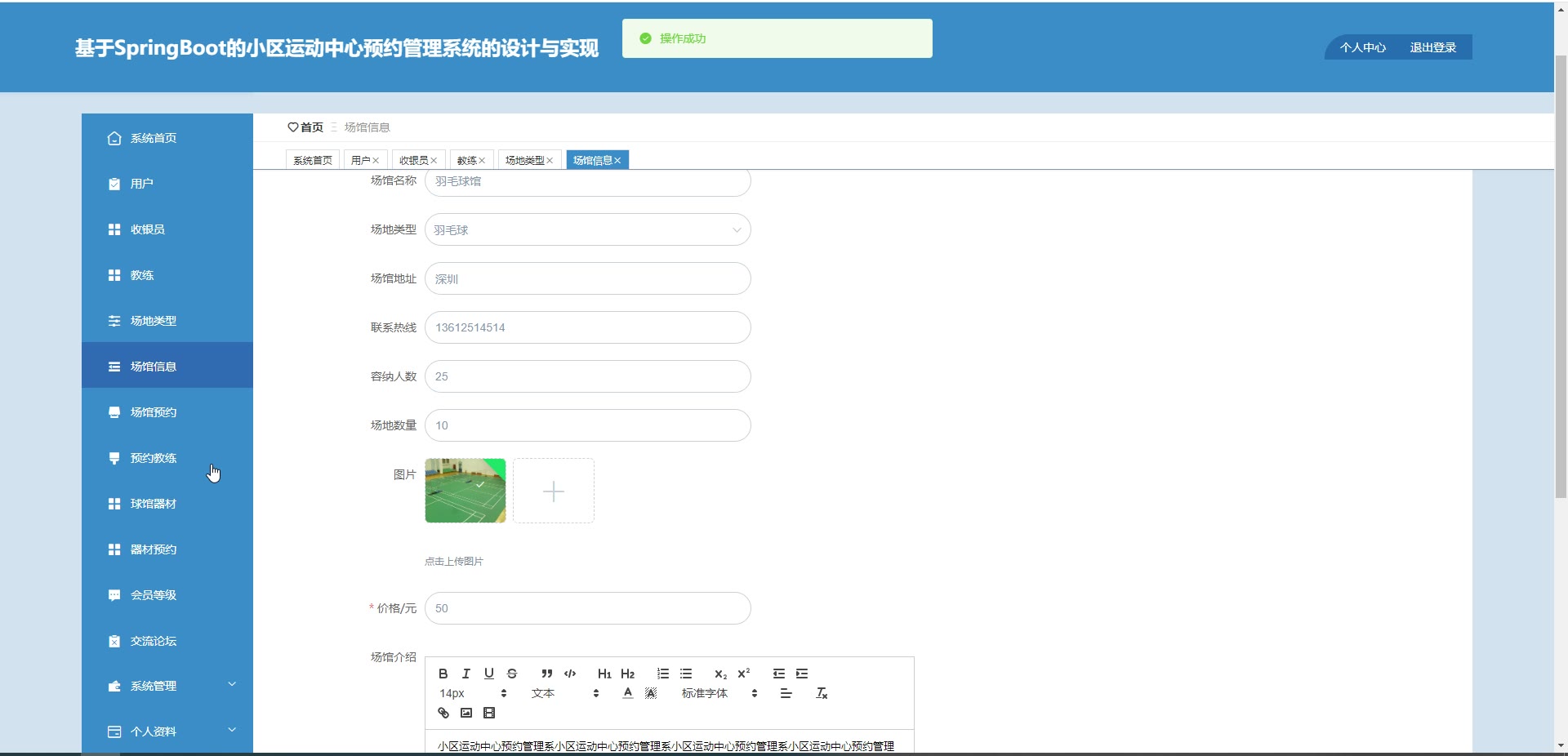Close the 用户 tab
This screenshot has height=756, width=1568.
pos(376,161)
